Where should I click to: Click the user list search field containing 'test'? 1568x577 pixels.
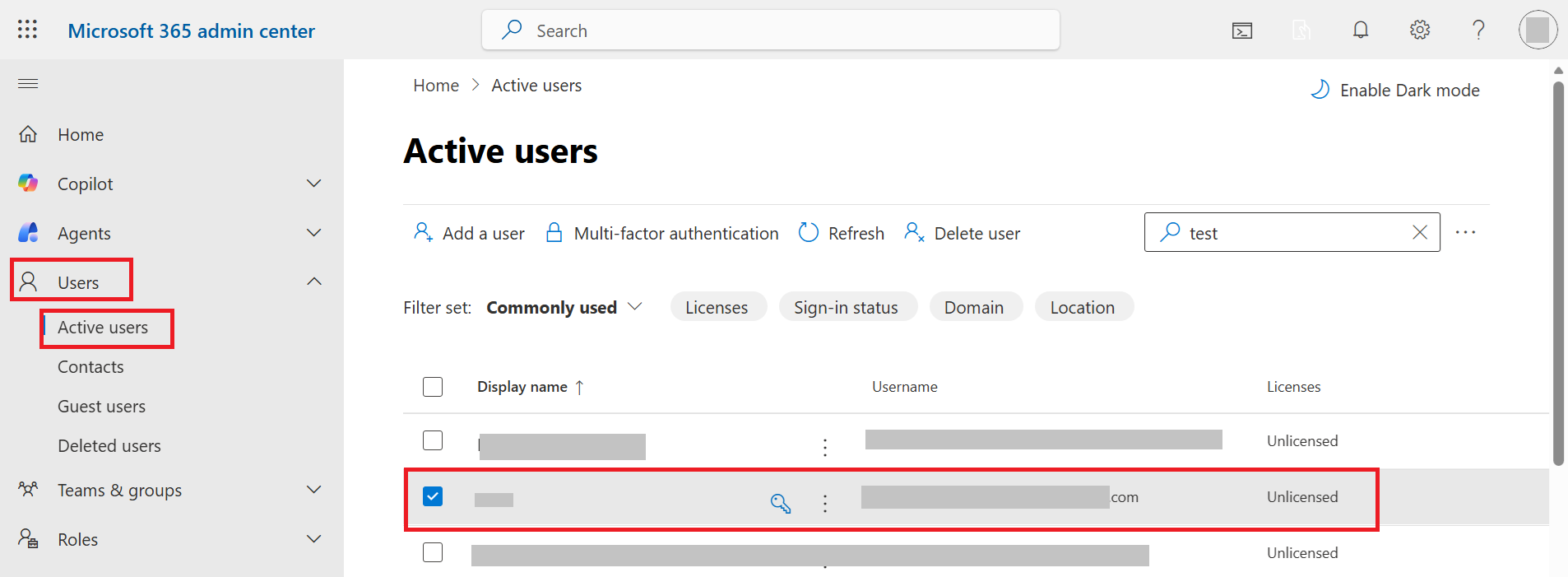1292,232
